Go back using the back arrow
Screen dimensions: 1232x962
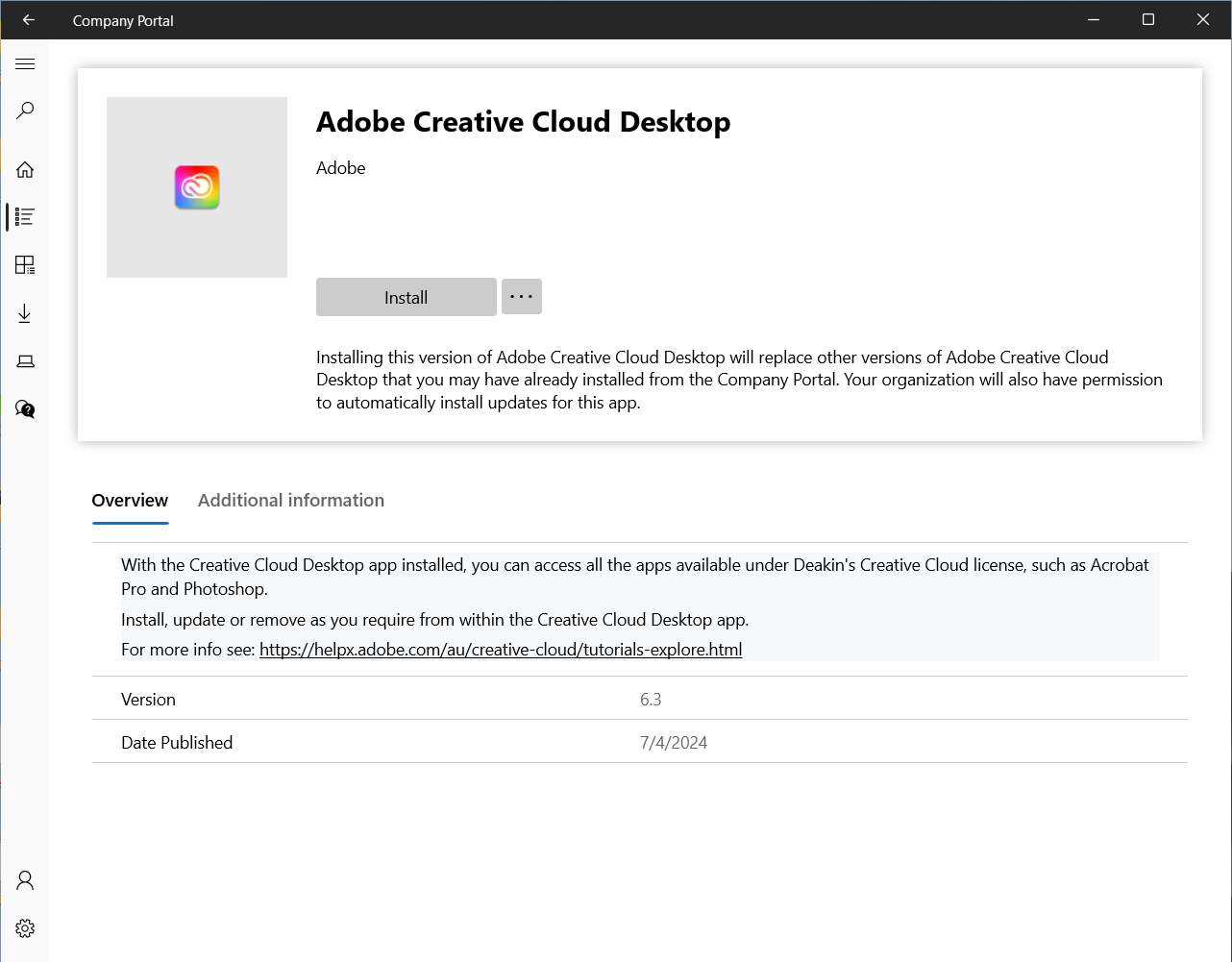[x=28, y=20]
